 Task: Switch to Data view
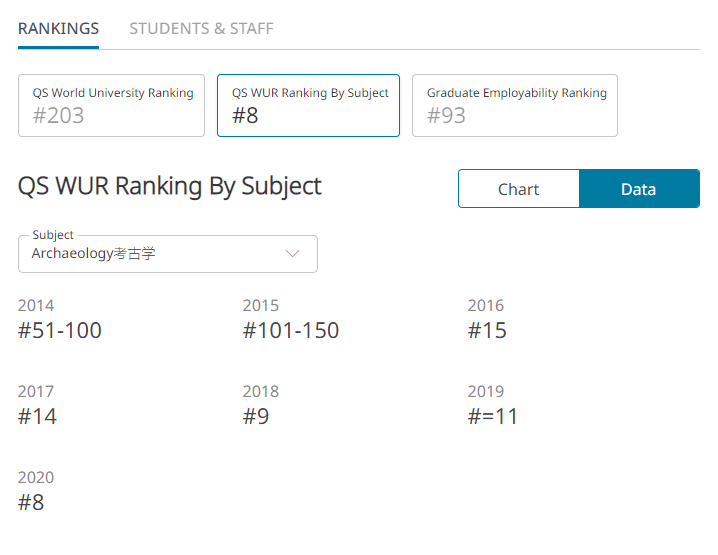(639, 189)
